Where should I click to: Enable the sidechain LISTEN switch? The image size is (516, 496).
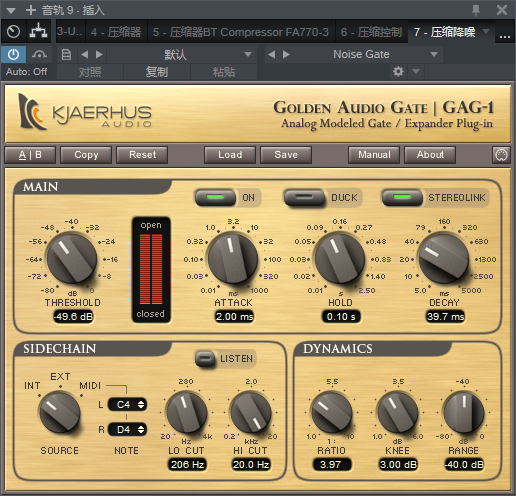pyautogui.click(x=205, y=359)
